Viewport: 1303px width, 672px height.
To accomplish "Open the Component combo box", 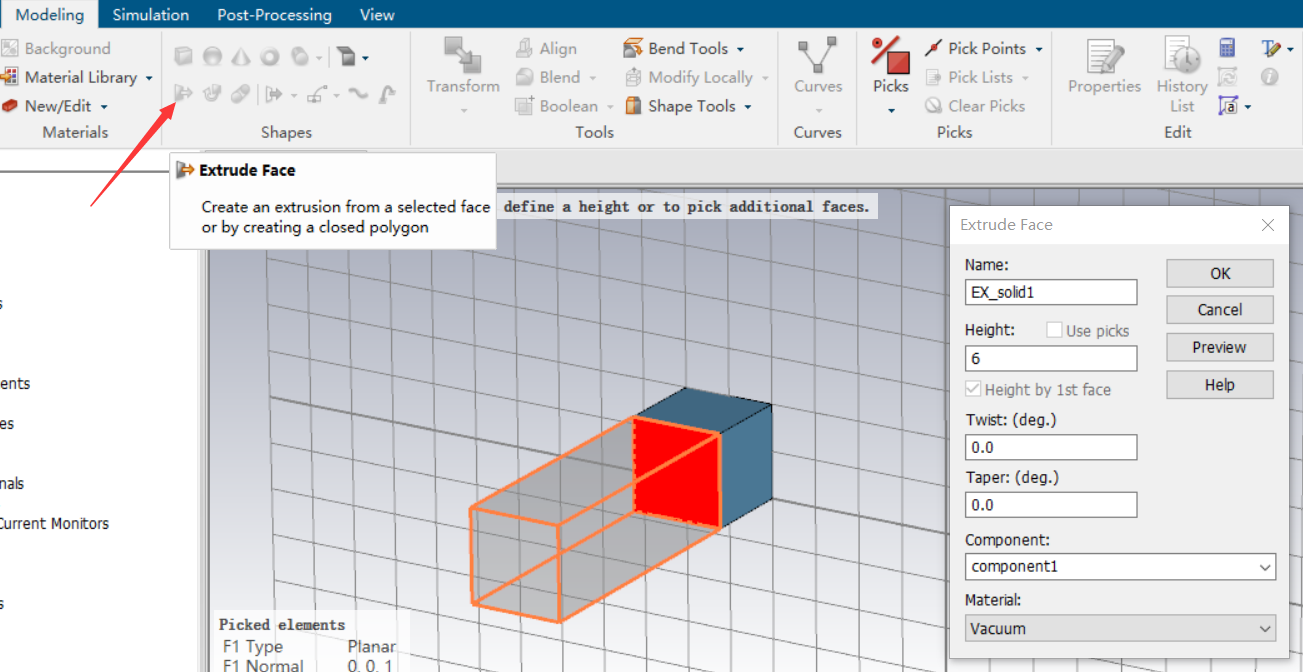I will (x=1120, y=567).
